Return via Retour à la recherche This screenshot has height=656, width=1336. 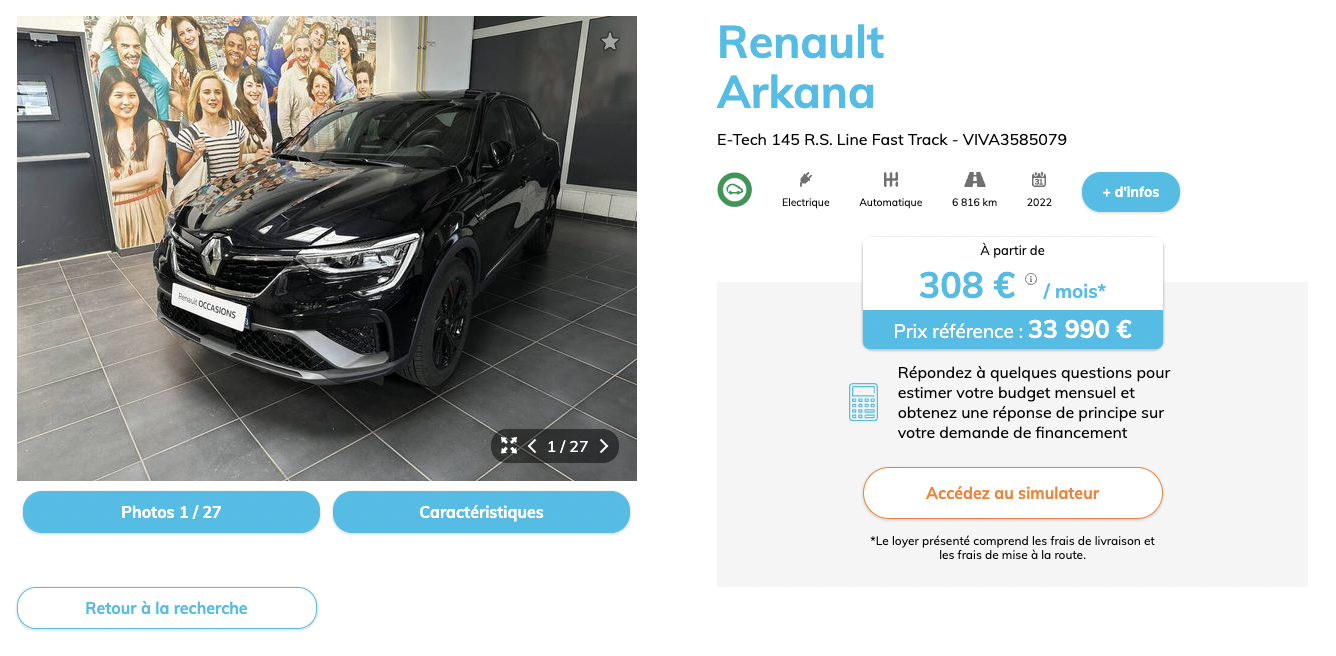[167, 608]
